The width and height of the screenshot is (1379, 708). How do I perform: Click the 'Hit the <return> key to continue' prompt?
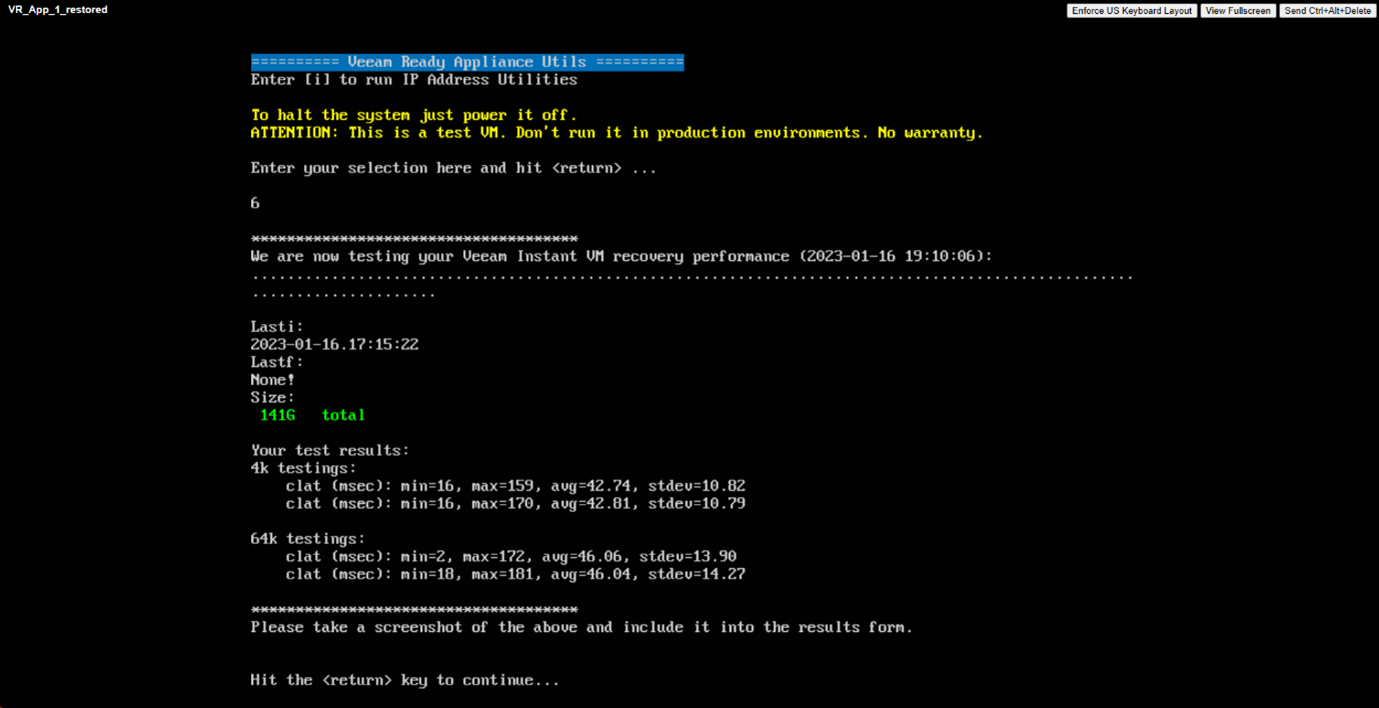click(x=405, y=680)
